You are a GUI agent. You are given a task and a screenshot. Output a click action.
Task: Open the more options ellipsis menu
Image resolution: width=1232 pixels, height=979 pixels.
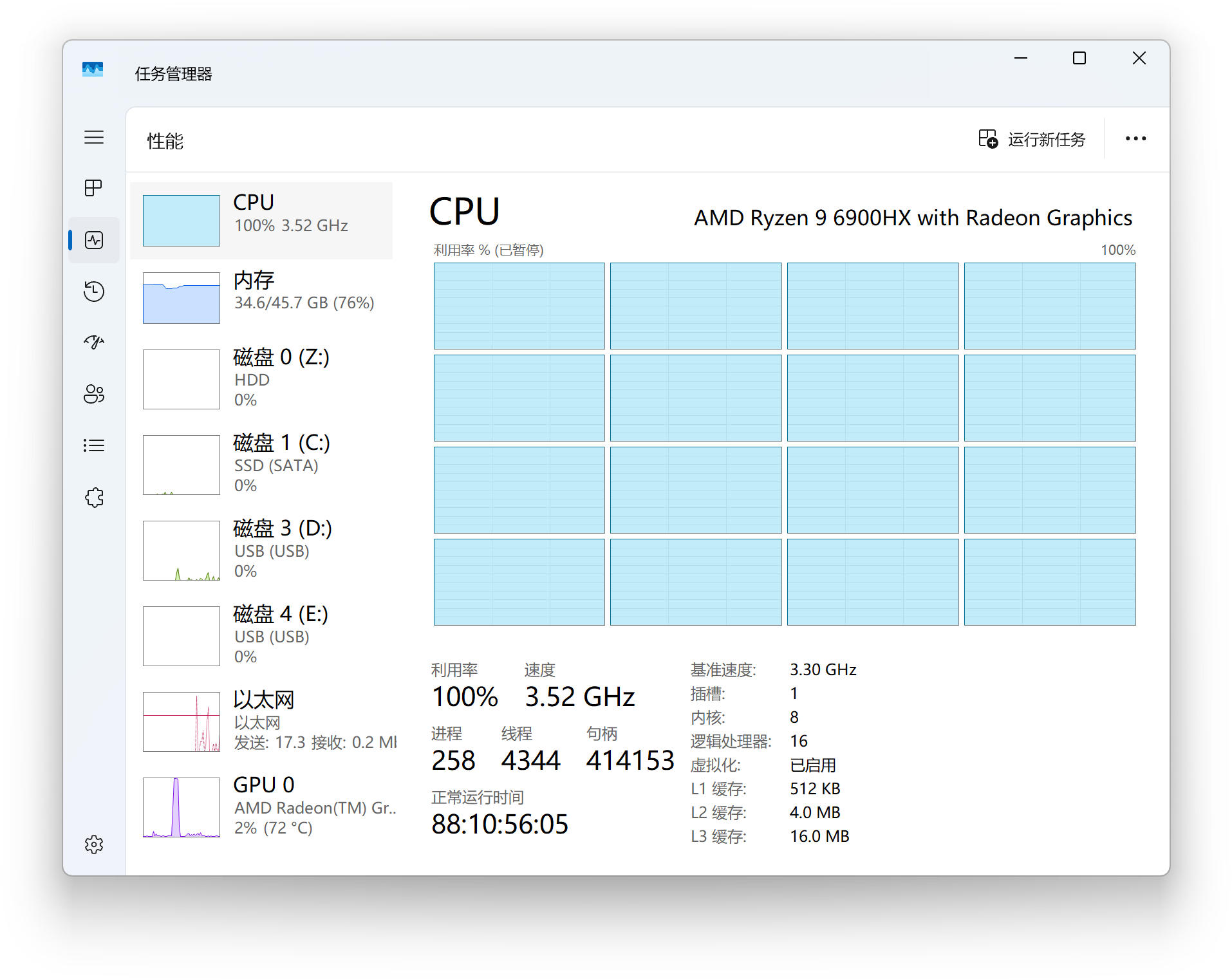(x=1135, y=138)
